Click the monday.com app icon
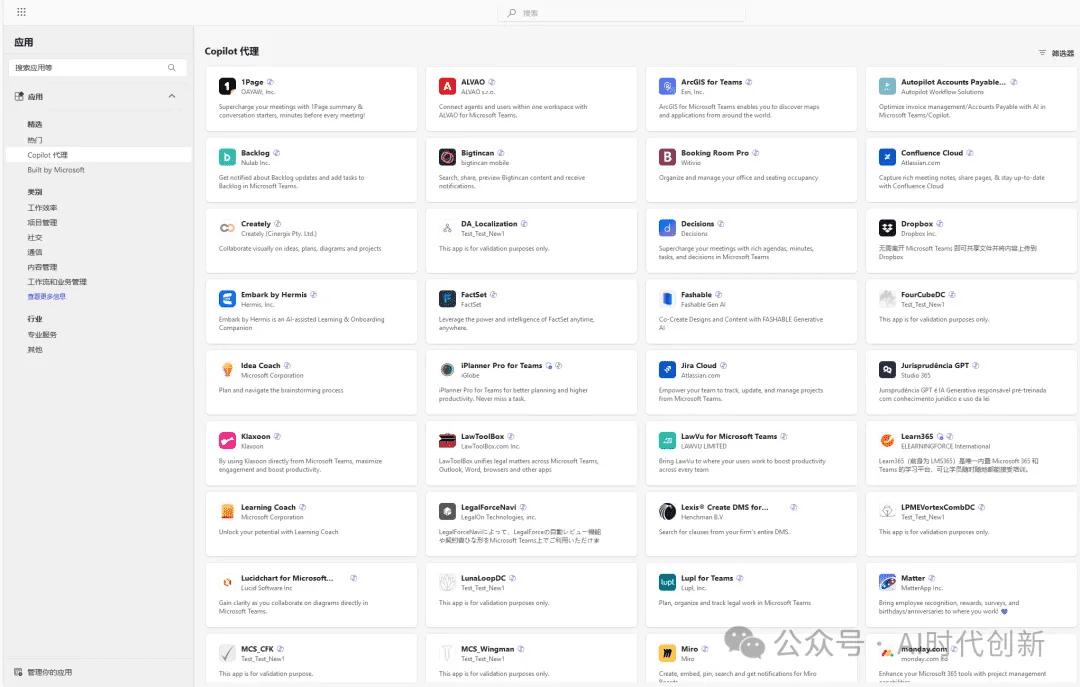Image resolution: width=1080 pixels, height=687 pixels. [887, 653]
